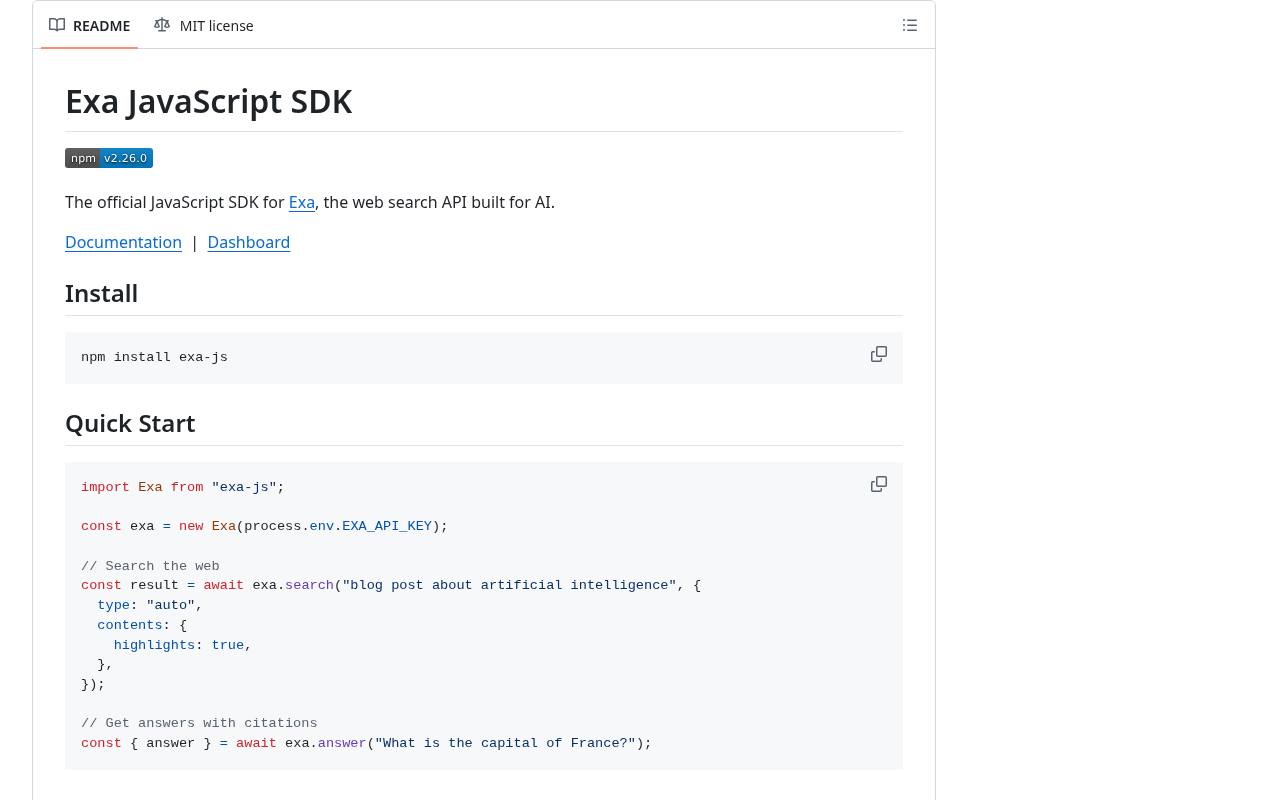
Task: Click the exa.answer code line
Action: pyautogui.click(x=366, y=743)
